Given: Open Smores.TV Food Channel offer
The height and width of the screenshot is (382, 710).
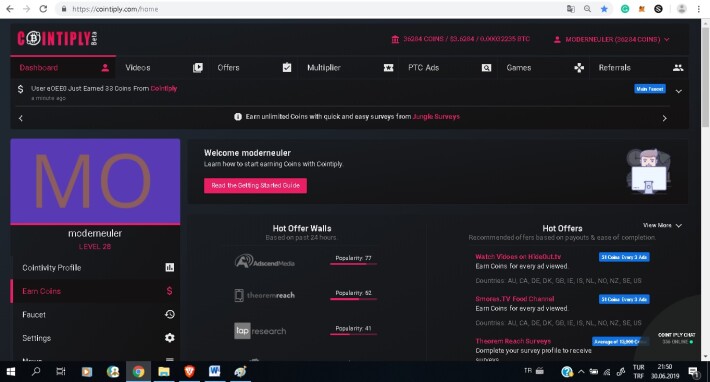Looking at the screenshot, I should 514,299.
